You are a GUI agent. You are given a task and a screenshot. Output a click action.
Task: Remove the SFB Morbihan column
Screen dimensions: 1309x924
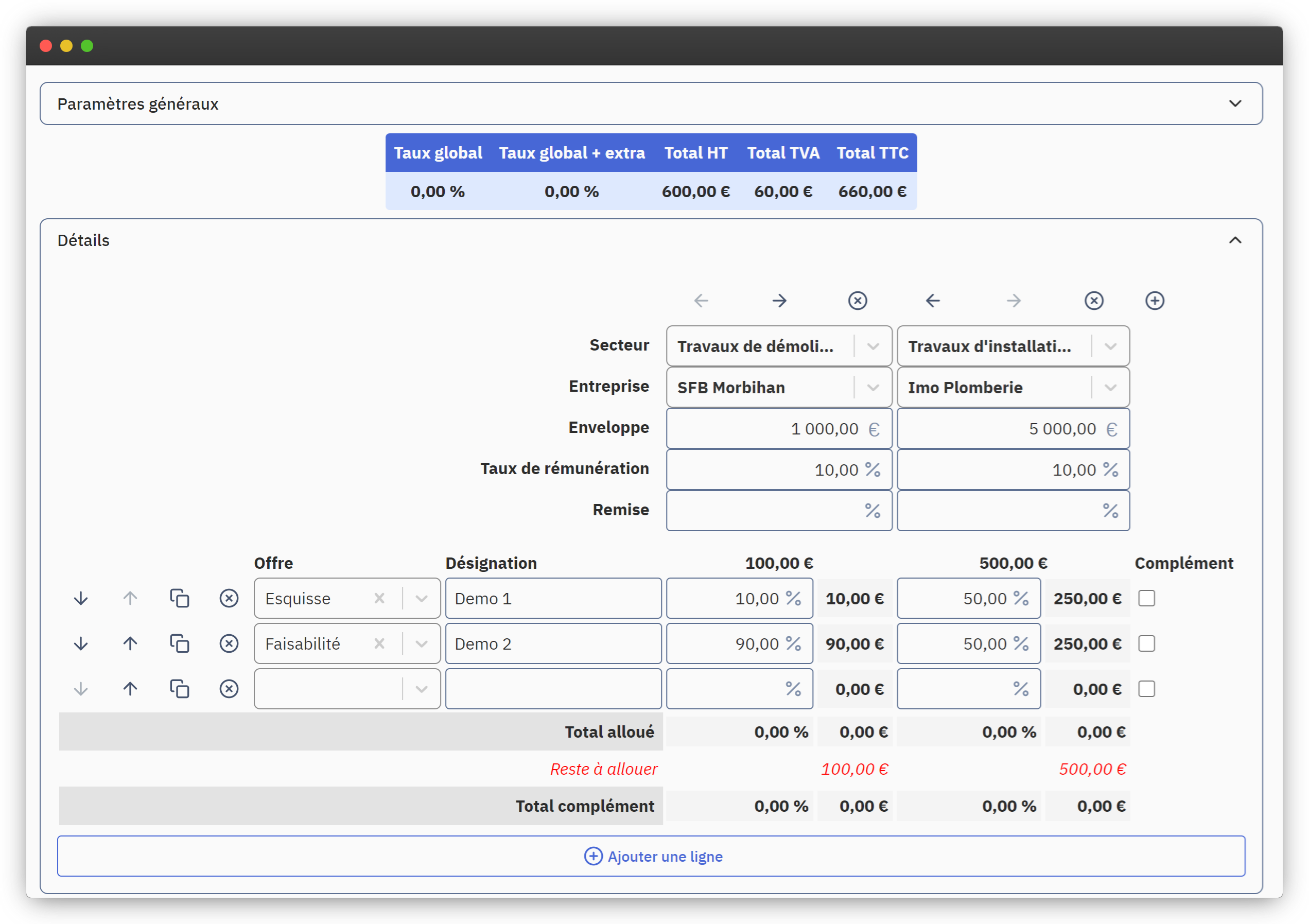(x=858, y=301)
